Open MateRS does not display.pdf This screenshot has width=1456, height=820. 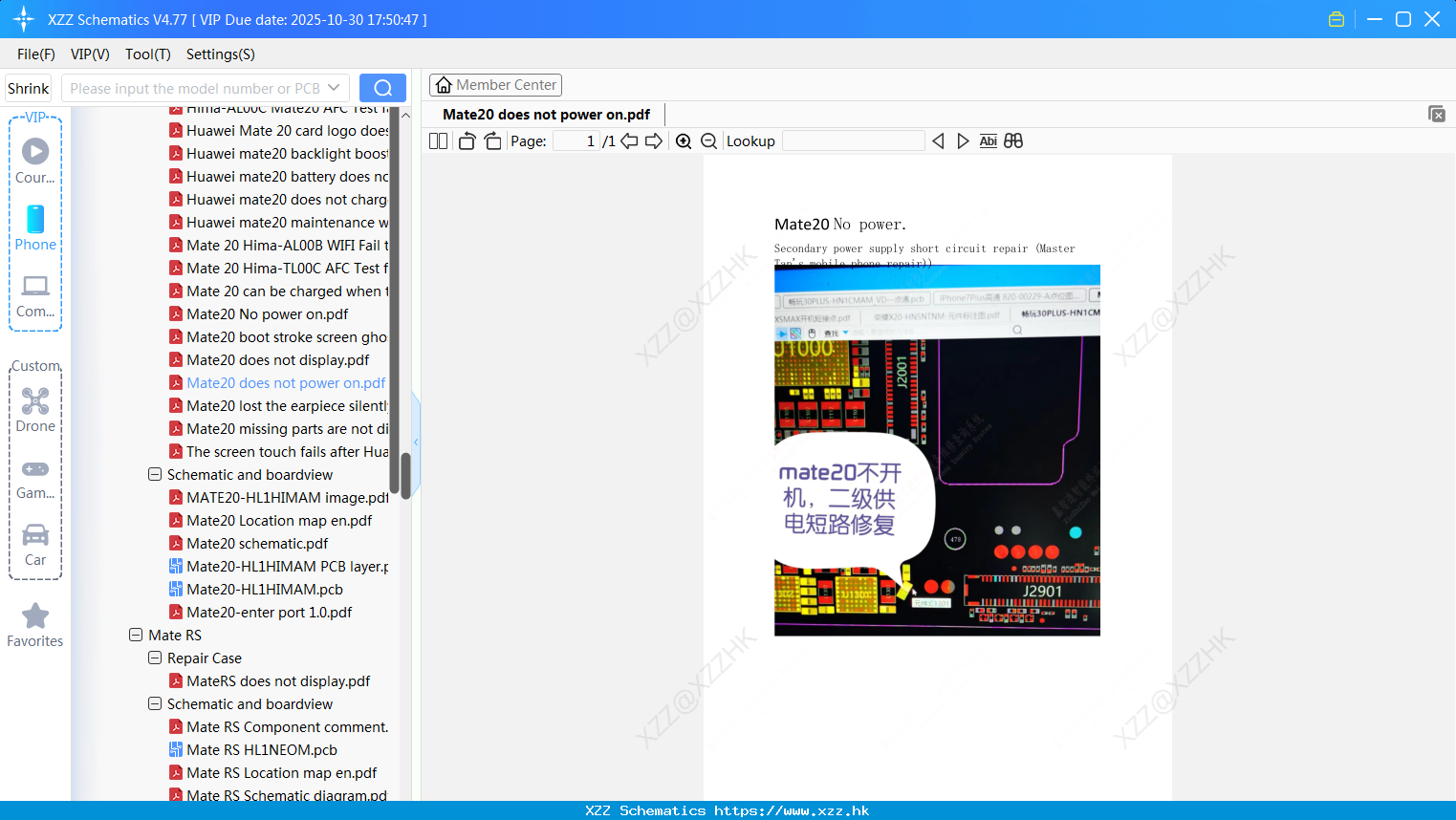(278, 680)
